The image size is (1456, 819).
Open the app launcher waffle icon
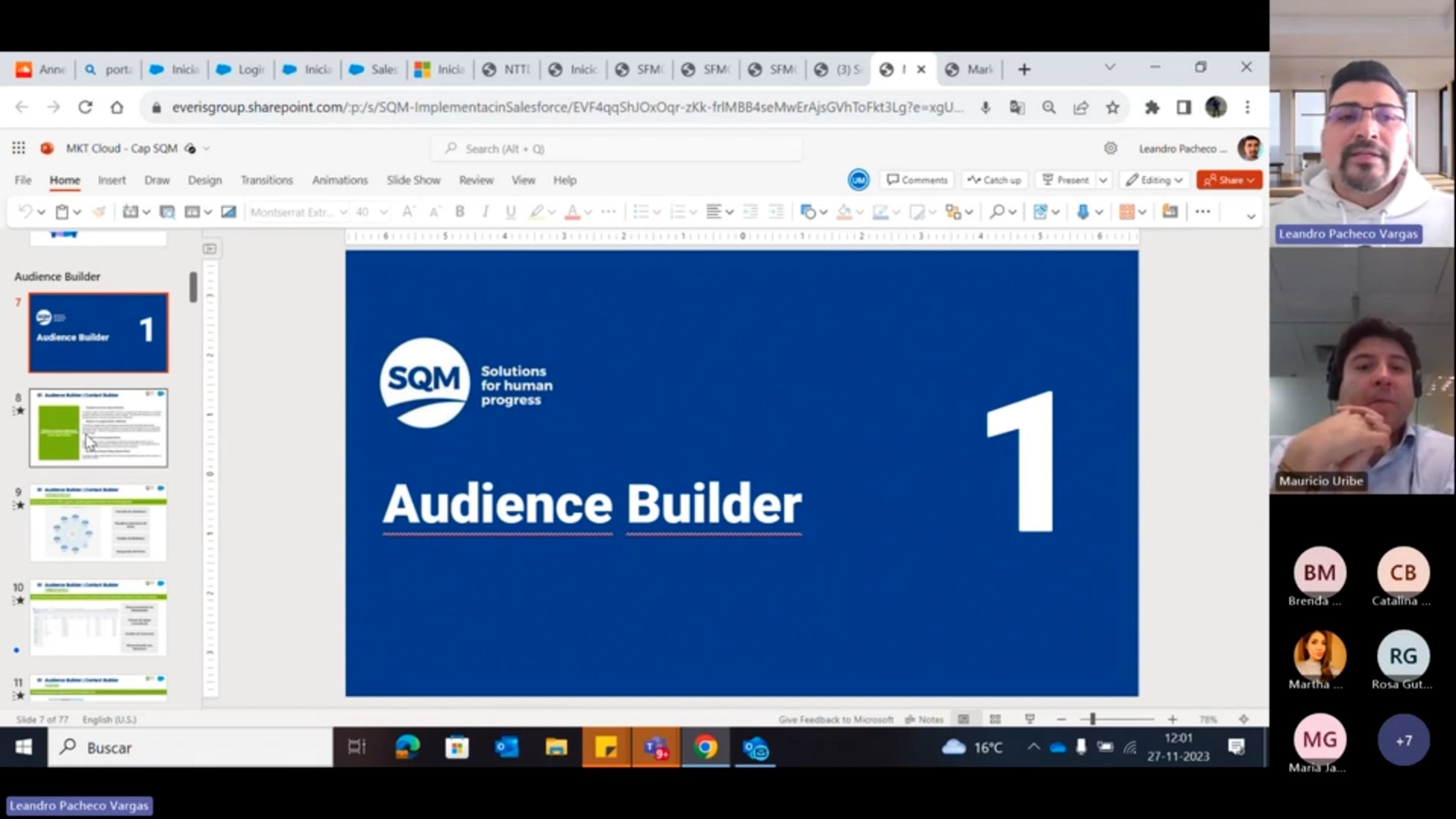(x=19, y=149)
